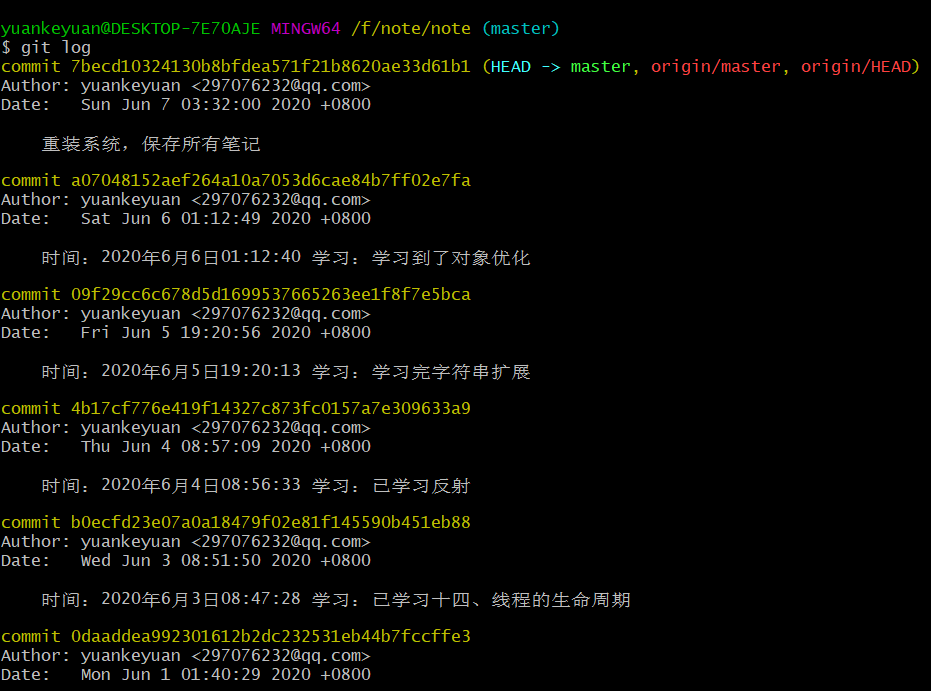
Task: Click the /f/note/note path text
Action: 411,28
